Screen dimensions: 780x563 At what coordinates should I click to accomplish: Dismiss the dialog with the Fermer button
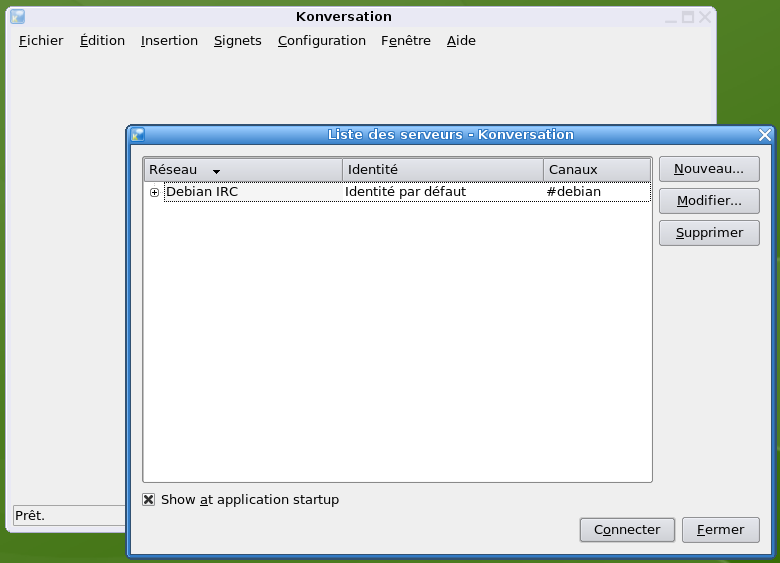pos(720,530)
